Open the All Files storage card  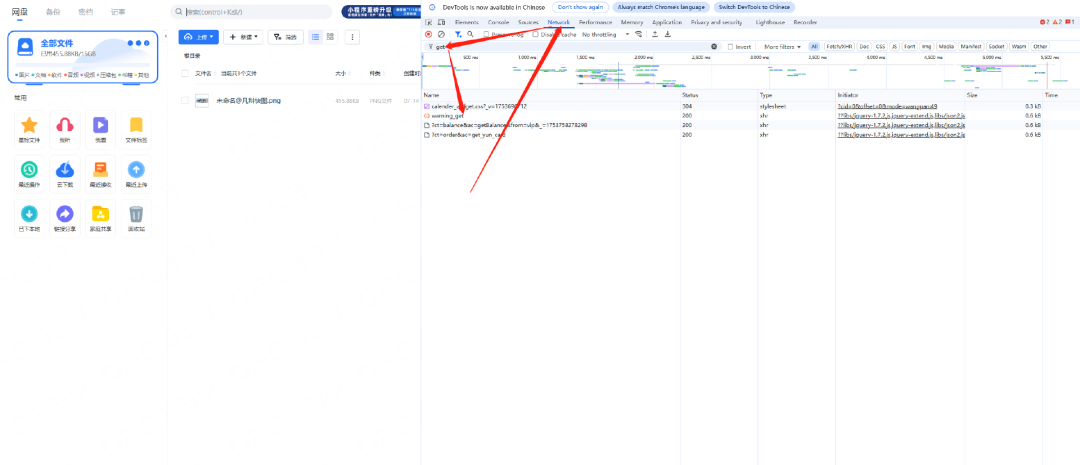click(x=83, y=57)
